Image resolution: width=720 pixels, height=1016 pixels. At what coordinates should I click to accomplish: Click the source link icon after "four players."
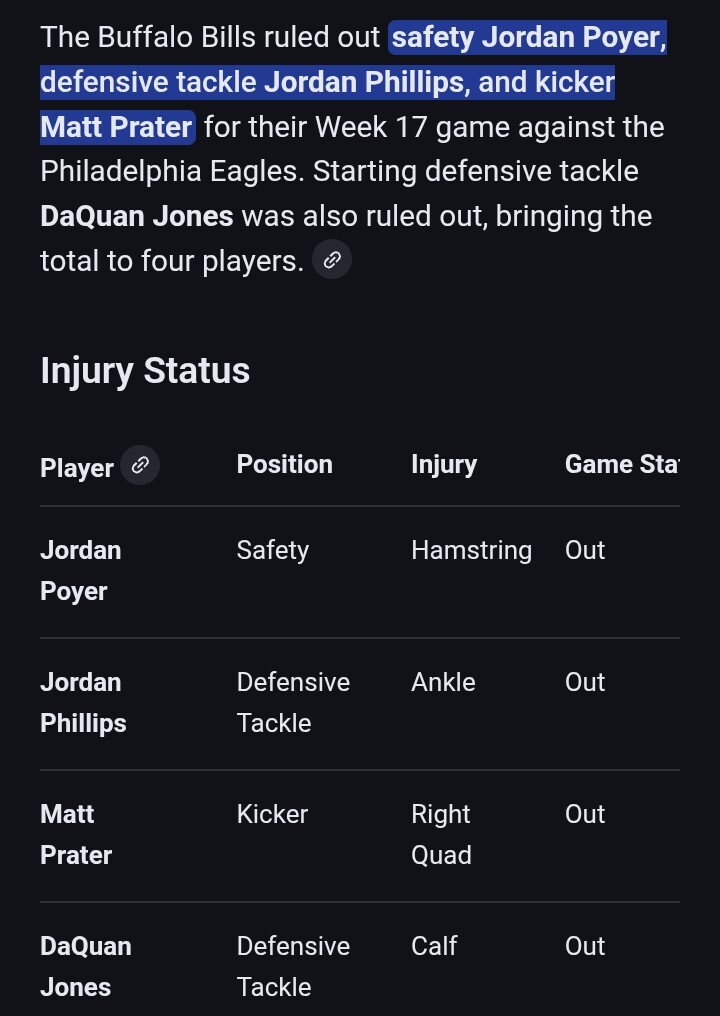tap(332, 261)
